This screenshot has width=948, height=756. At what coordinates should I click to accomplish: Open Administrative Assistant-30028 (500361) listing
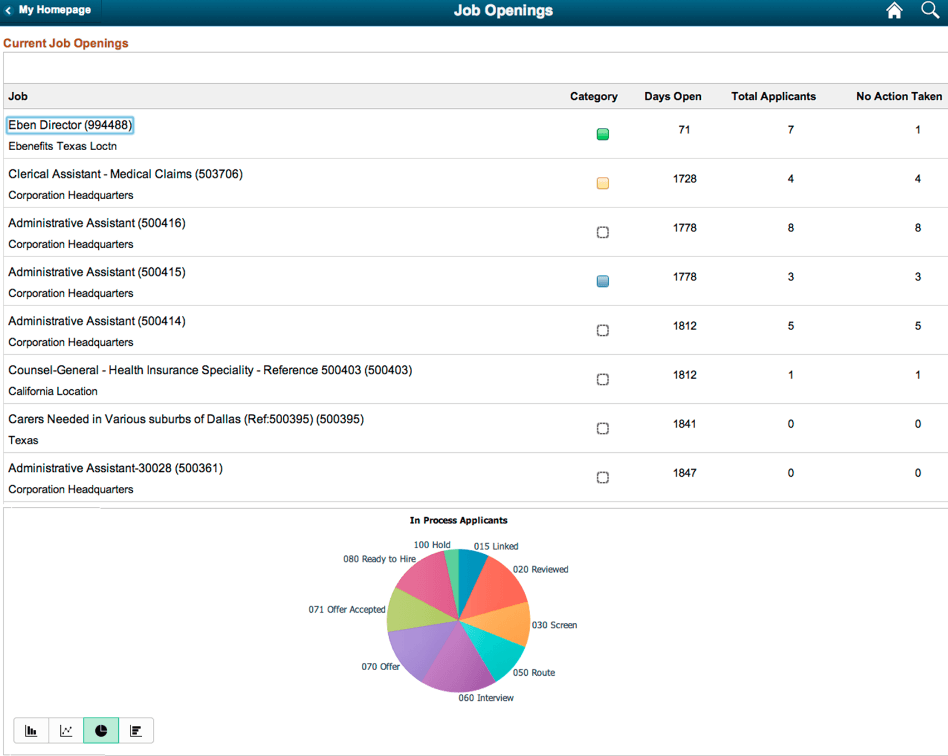[x=115, y=467]
